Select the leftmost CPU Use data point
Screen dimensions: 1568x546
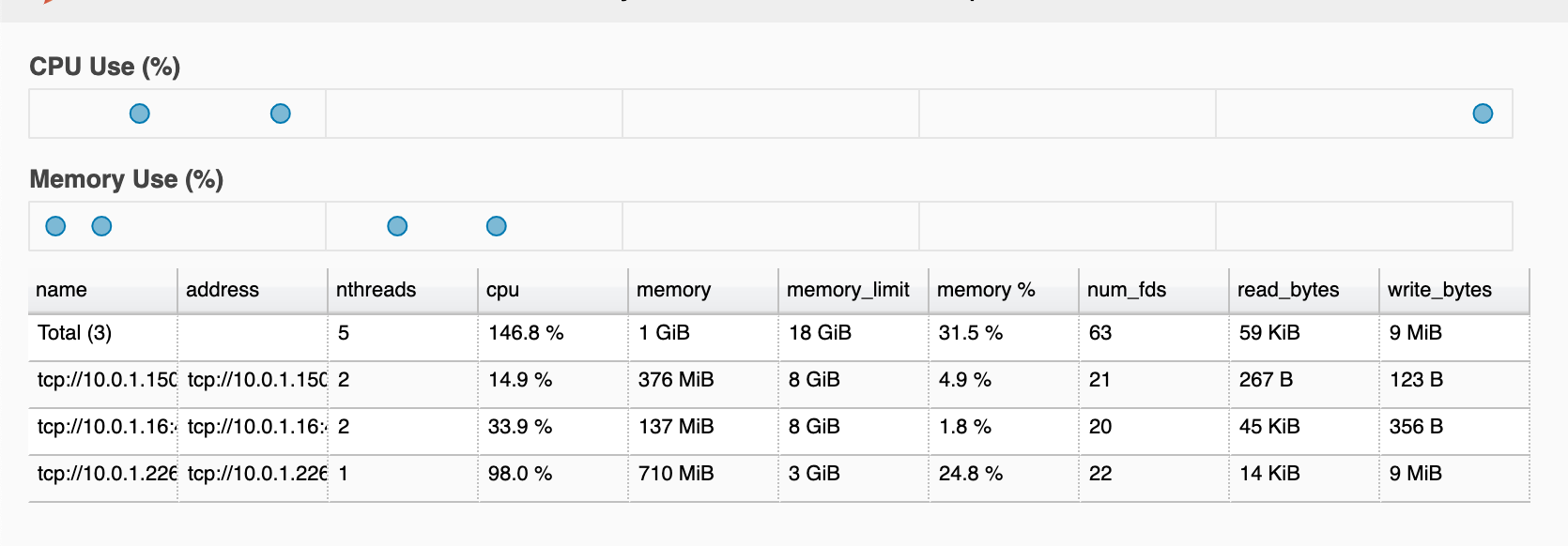[140, 114]
